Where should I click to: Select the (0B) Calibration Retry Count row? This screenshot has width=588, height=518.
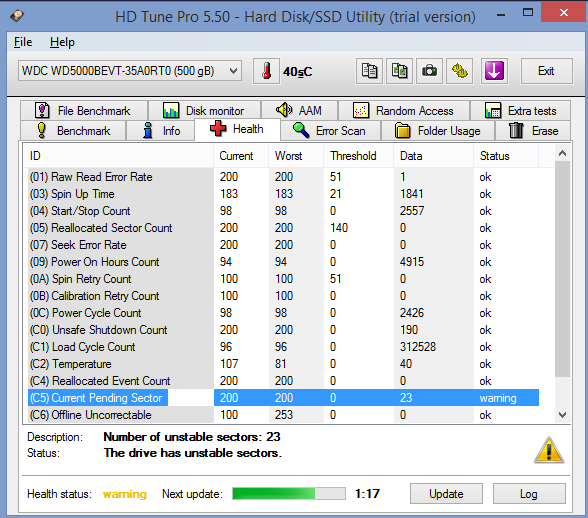pyautogui.click(x=284, y=296)
